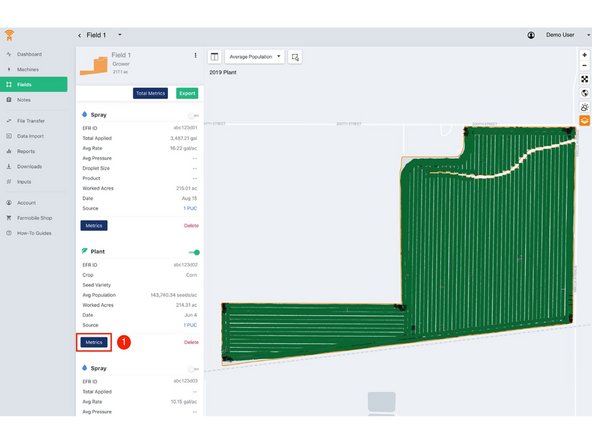Click the Account person icon
The height and width of the screenshot is (444, 592).
9,203
